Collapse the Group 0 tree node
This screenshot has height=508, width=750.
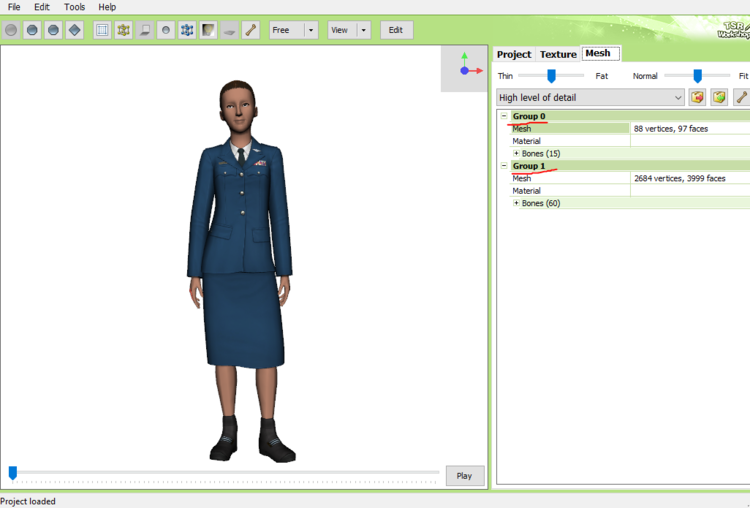coord(504,116)
